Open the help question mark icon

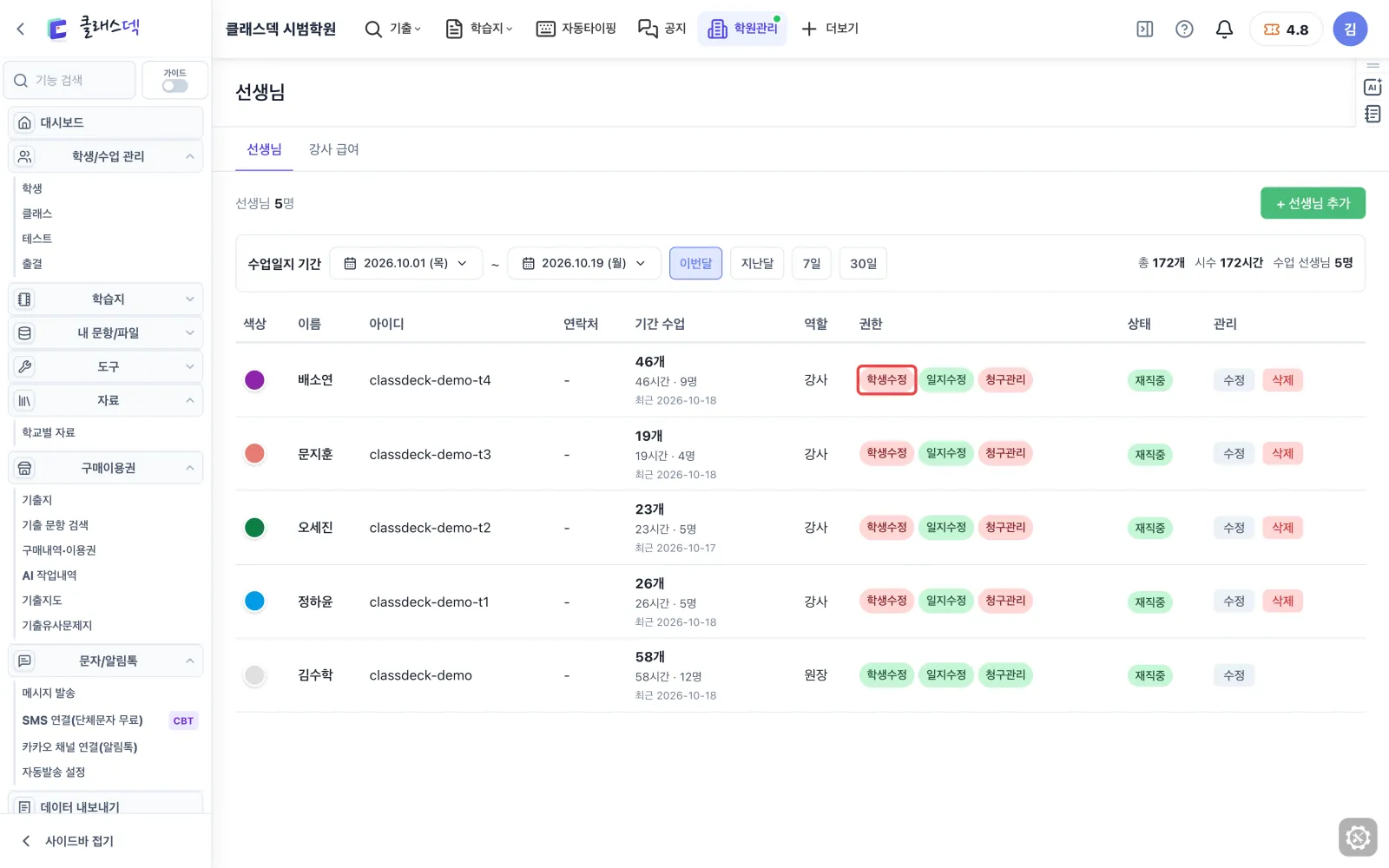[1184, 29]
